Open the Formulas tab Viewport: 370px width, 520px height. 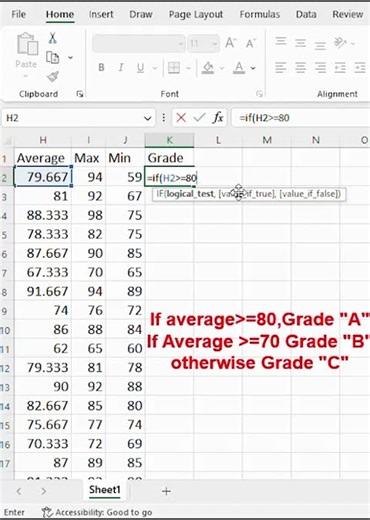pyautogui.click(x=260, y=14)
